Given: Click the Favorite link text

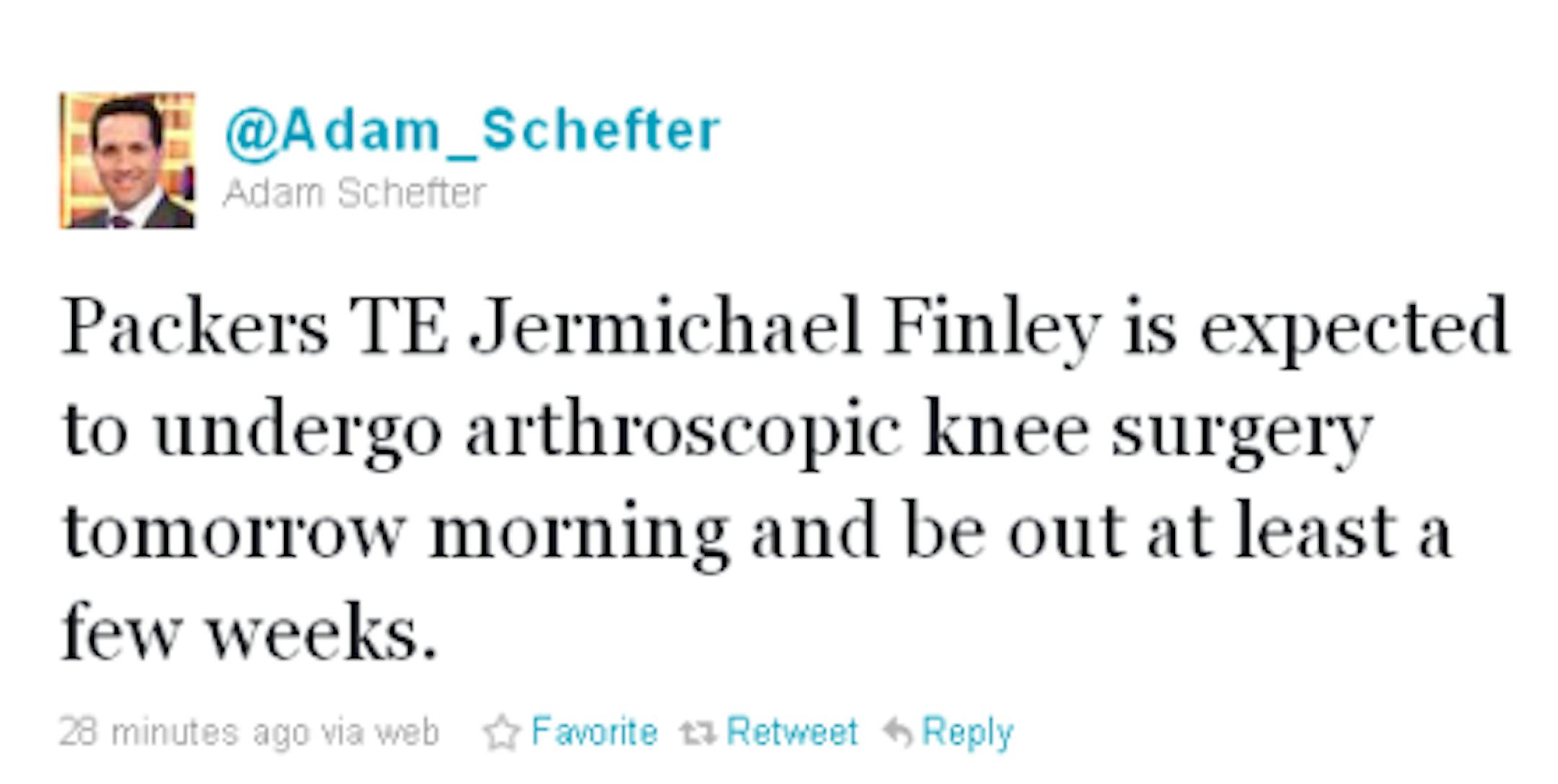Looking at the screenshot, I should pyautogui.click(x=594, y=732).
